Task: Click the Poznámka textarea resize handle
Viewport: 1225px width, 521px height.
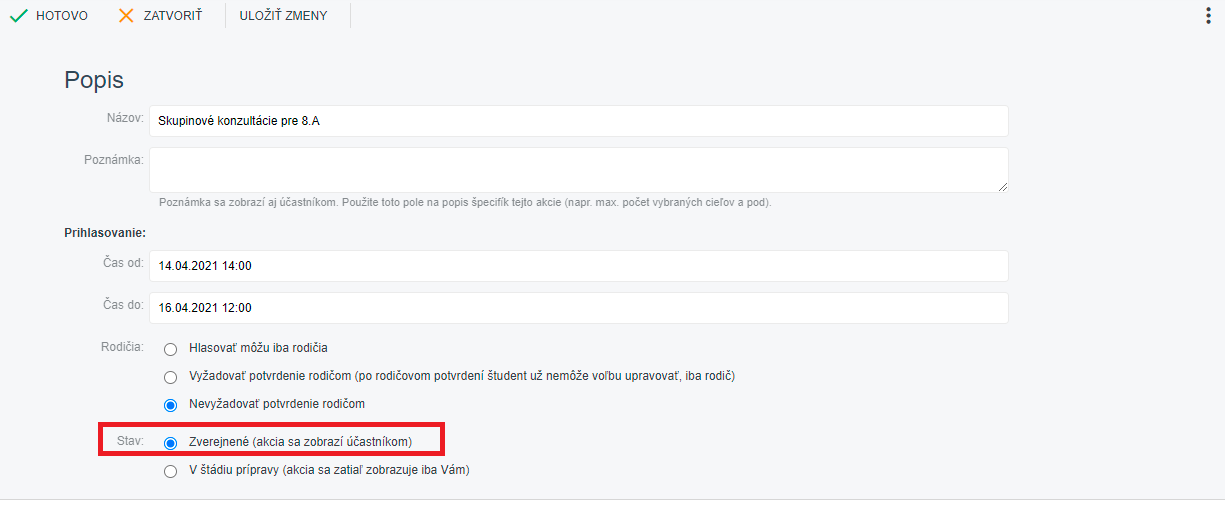Action: pyautogui.click(x=1002, y=186)
